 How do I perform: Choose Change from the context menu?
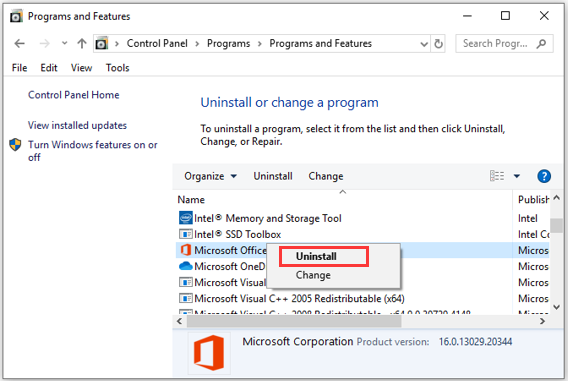[x=313, y=275]
